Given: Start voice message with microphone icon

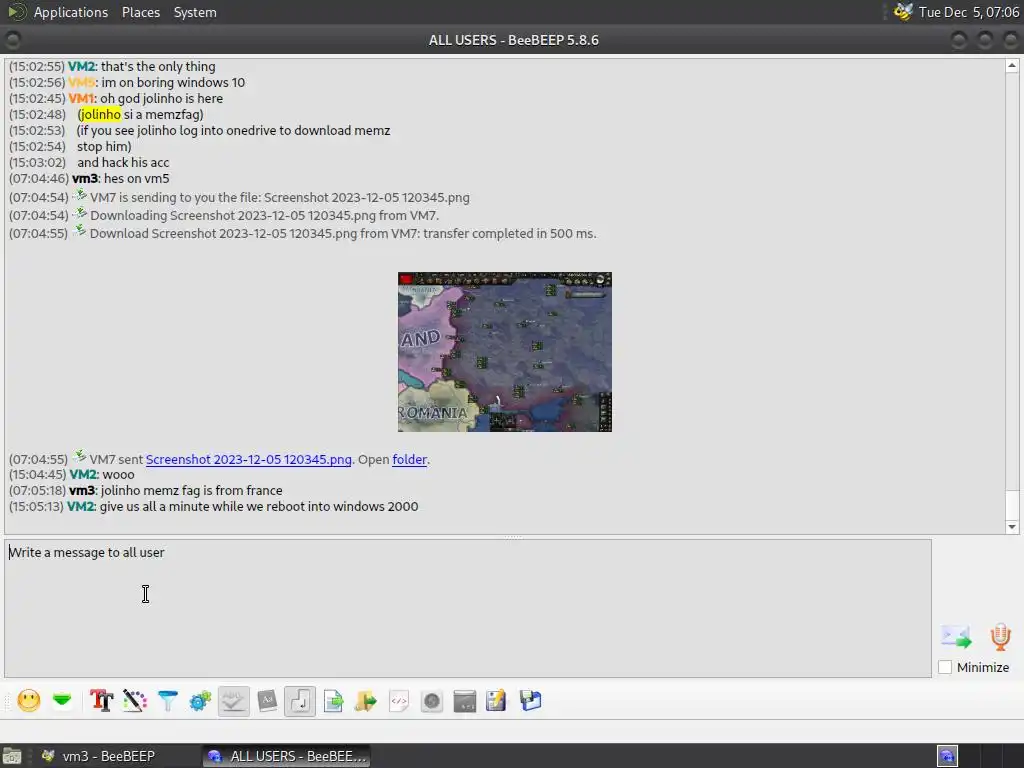Looking at the screenshot, I should pos(1000,637).
